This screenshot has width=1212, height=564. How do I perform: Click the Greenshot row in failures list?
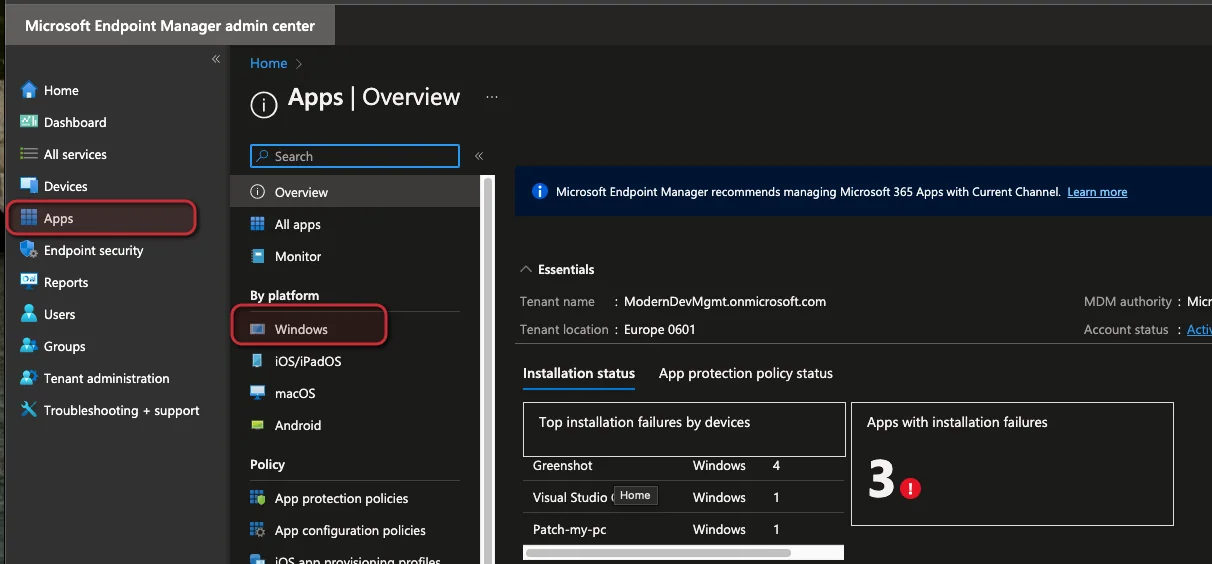pyautogui.click(x=683, y=465)
